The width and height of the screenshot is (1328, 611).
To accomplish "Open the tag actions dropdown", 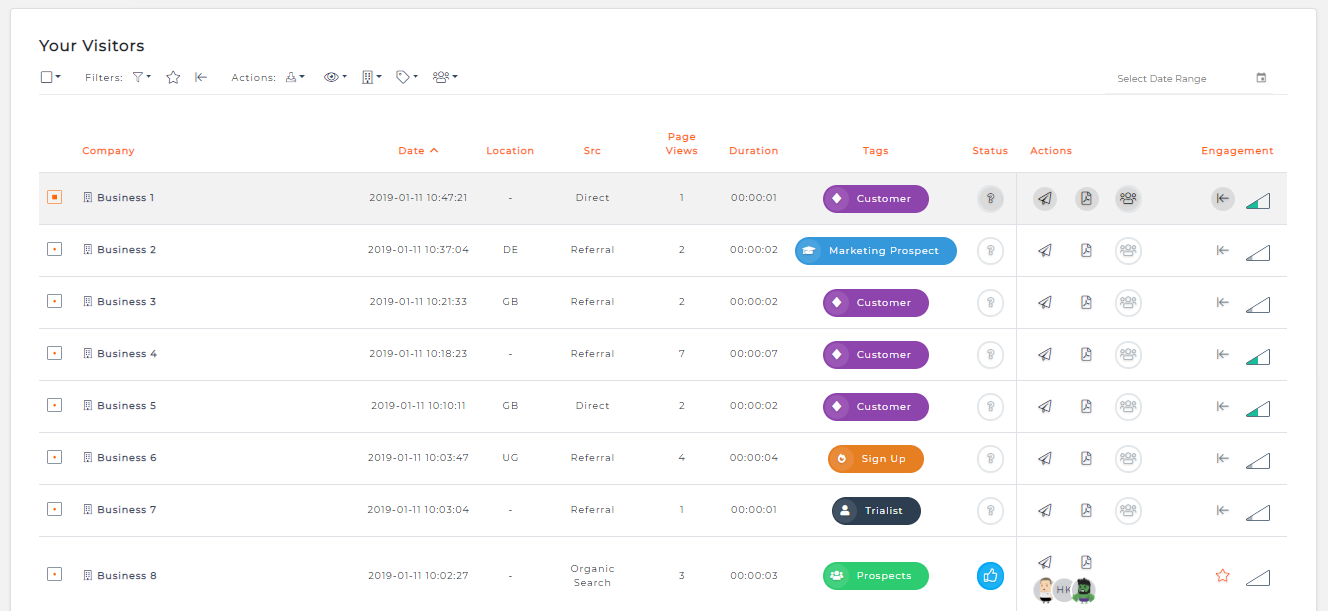I will point(406,76).
